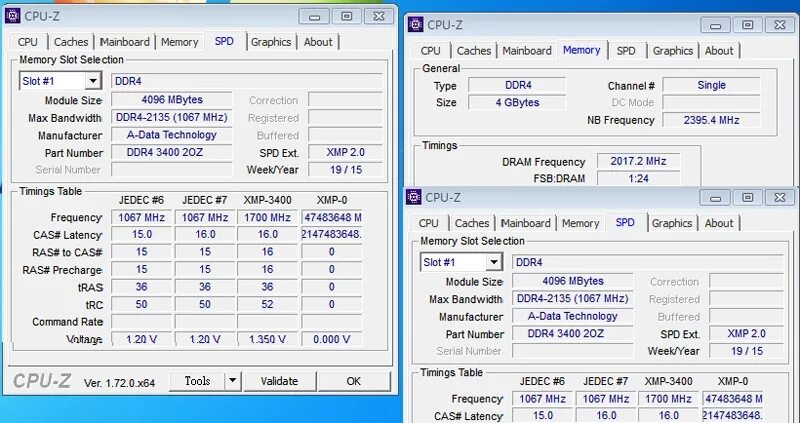This screenshot has width=800, height=423.
Task: Open Caches tab in bottom-right window
Action: point(472,223)
